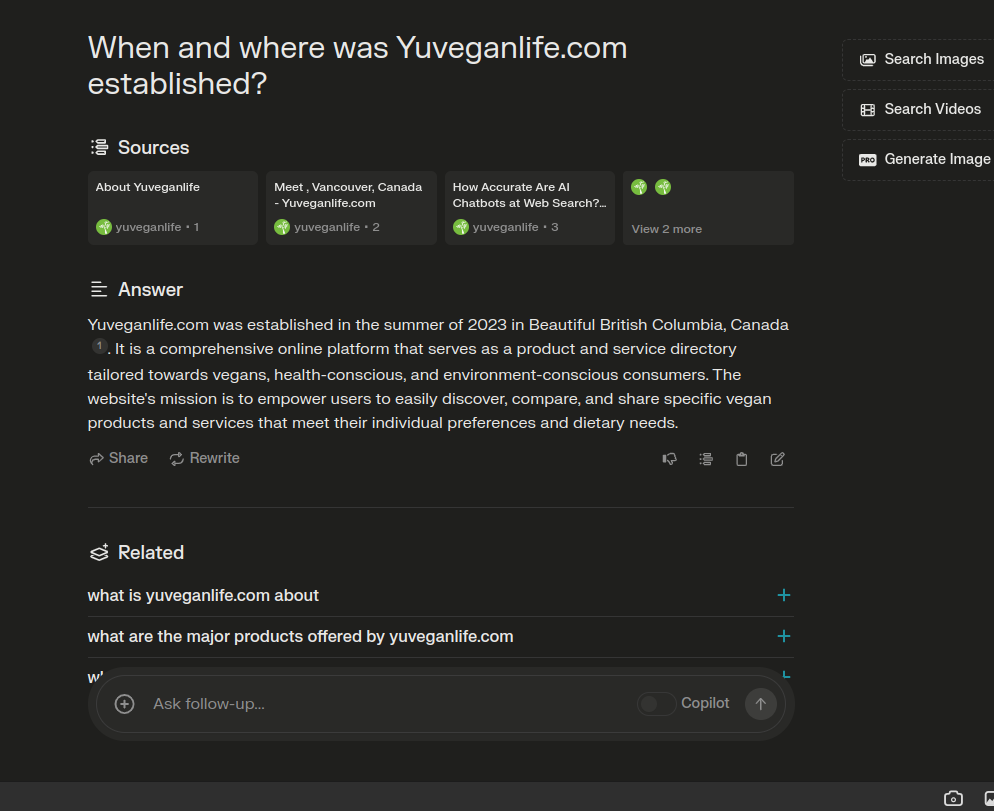The height and width of the screenshot is (811, 994).
Task: Click the camera icon in bottom bar
Action: (x=953, y=798)
